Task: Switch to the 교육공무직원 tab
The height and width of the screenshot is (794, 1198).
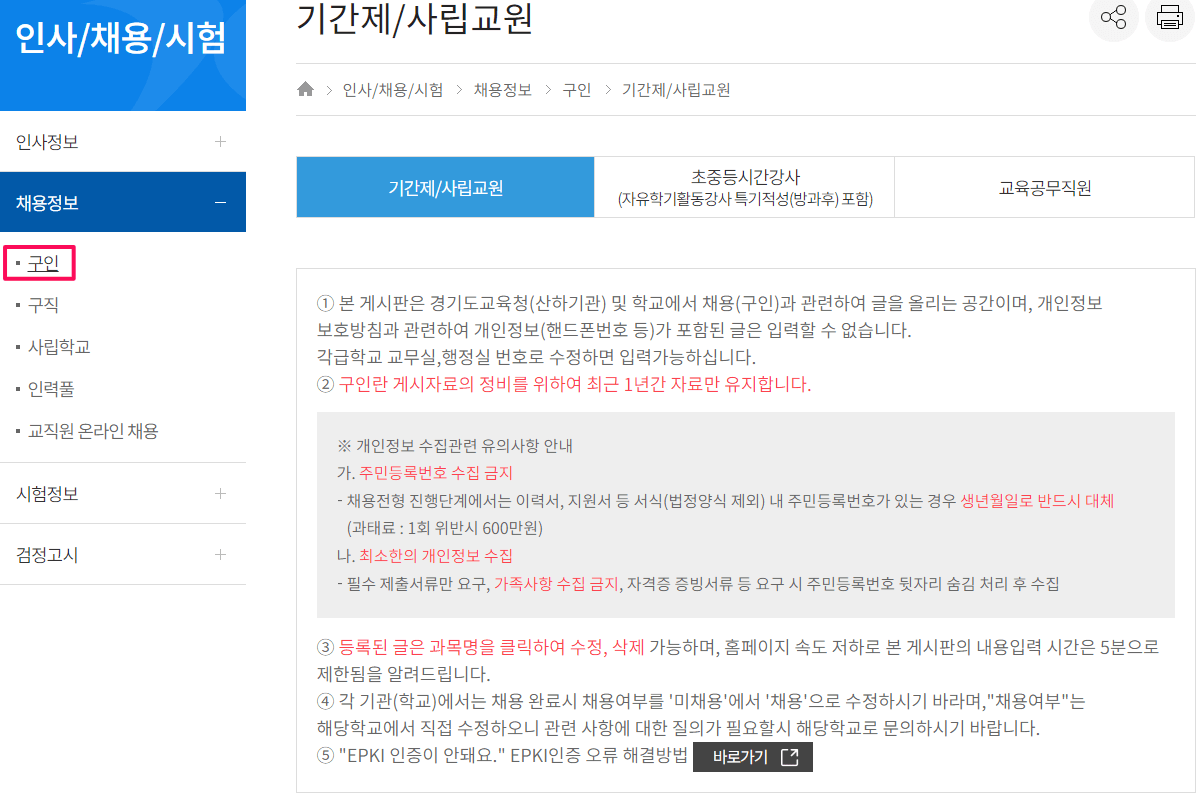Action: point(1043,186)
